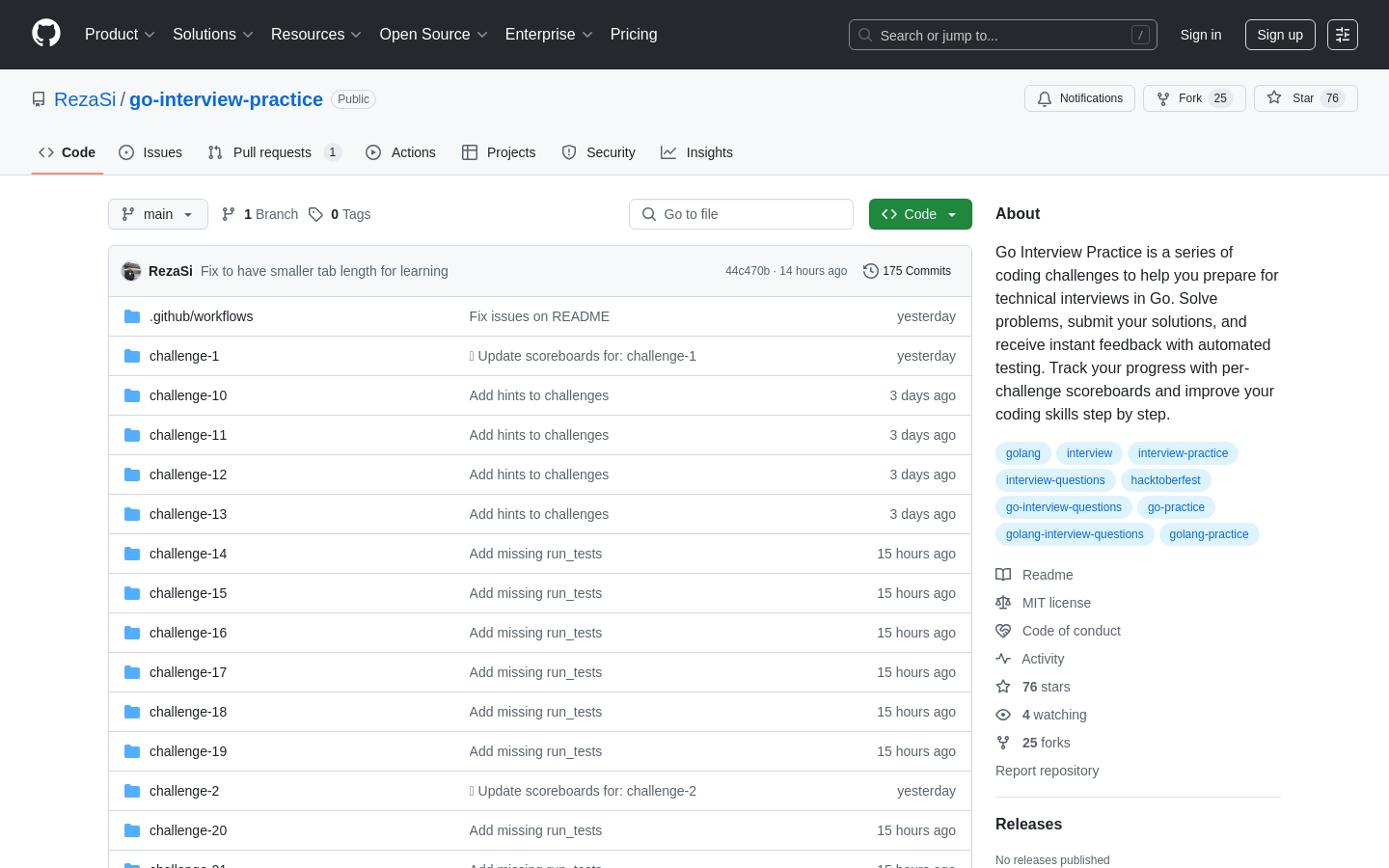Select the Code tab
Screen dimensions: 1389x868
tap(68, 152)
